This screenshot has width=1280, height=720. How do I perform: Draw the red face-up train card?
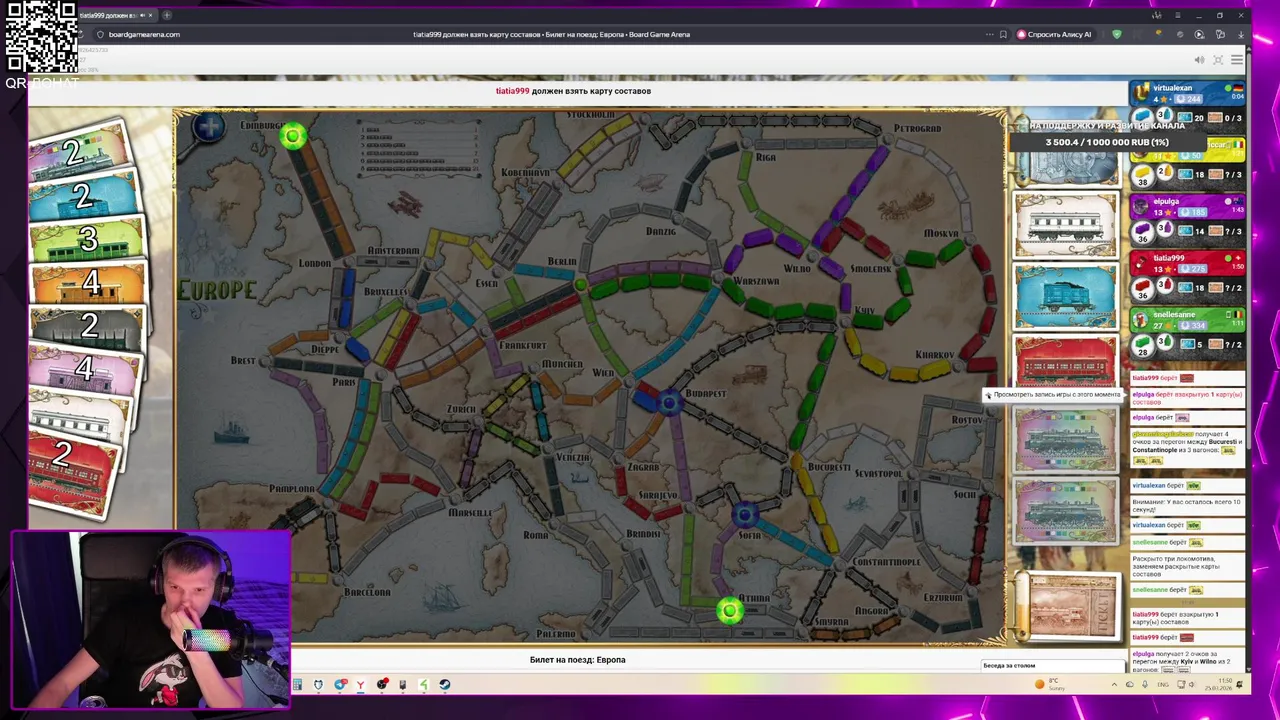pyautogui.click(x=1066, y=362)
